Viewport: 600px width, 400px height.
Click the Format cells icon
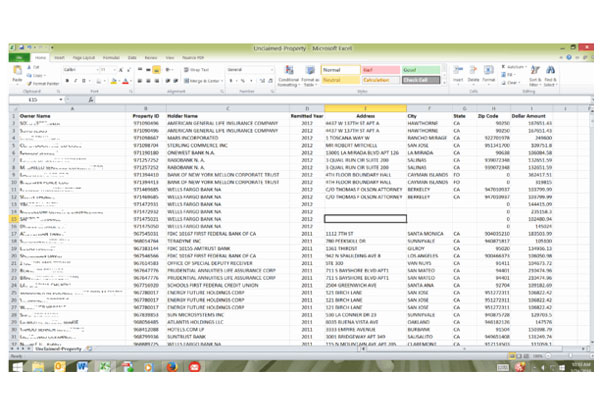(488, 70)
